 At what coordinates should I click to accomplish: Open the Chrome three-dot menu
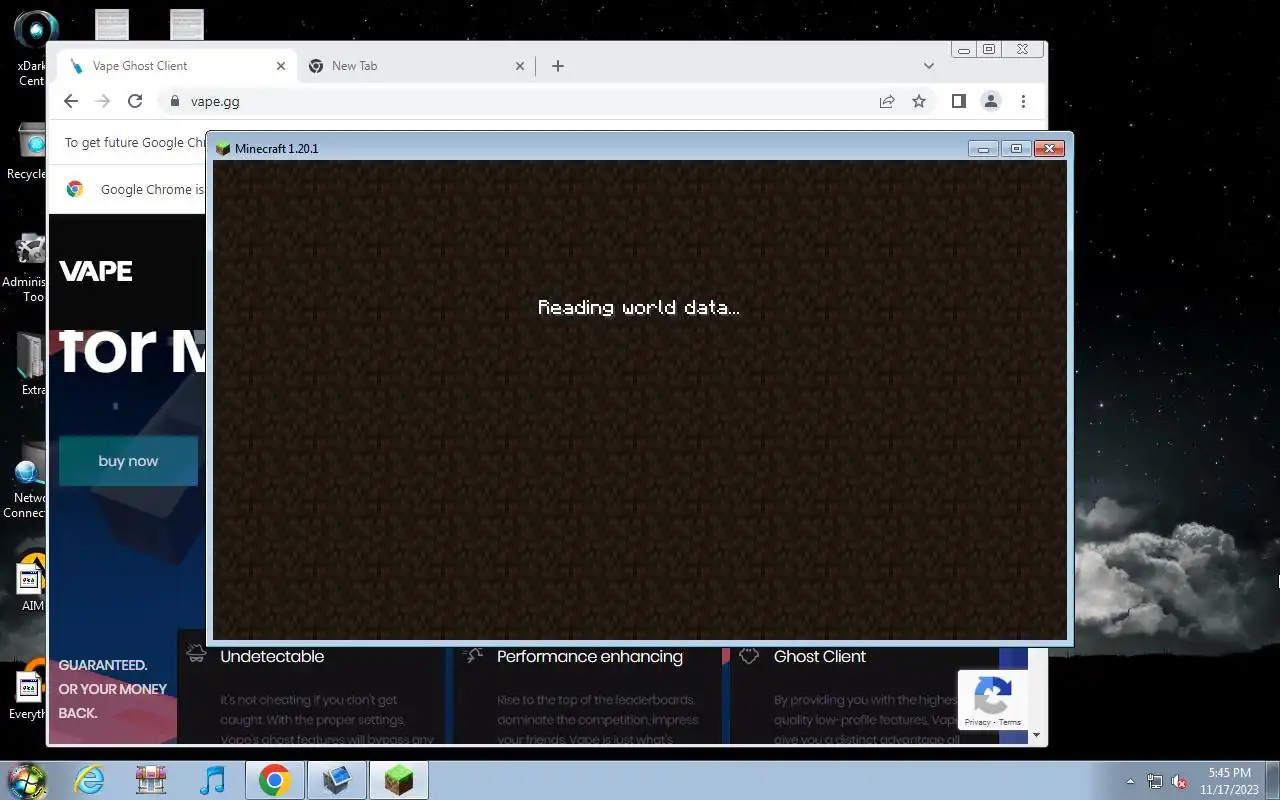(1023, 101)
